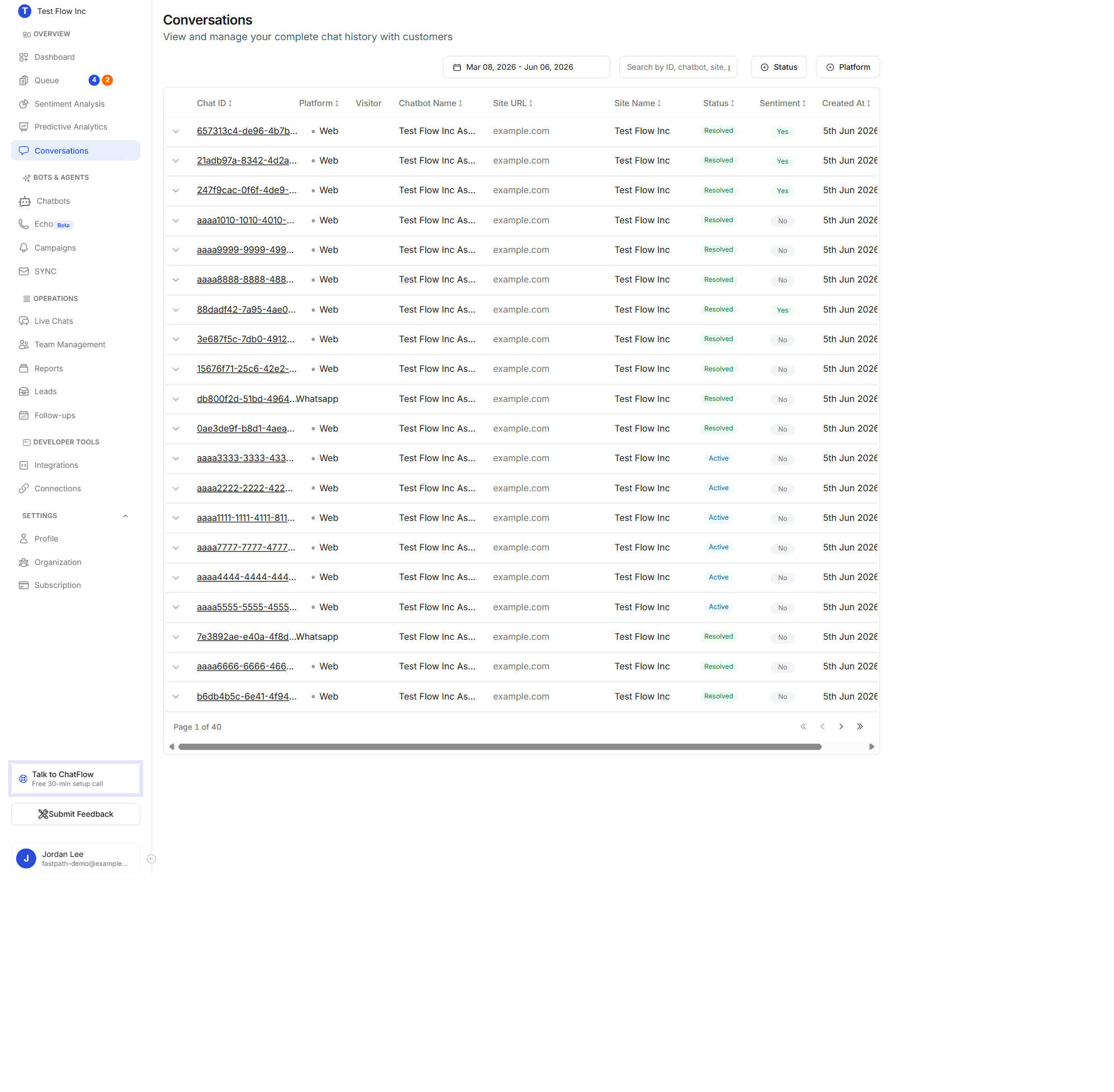Click the Organization group icon

pos(23,564)
